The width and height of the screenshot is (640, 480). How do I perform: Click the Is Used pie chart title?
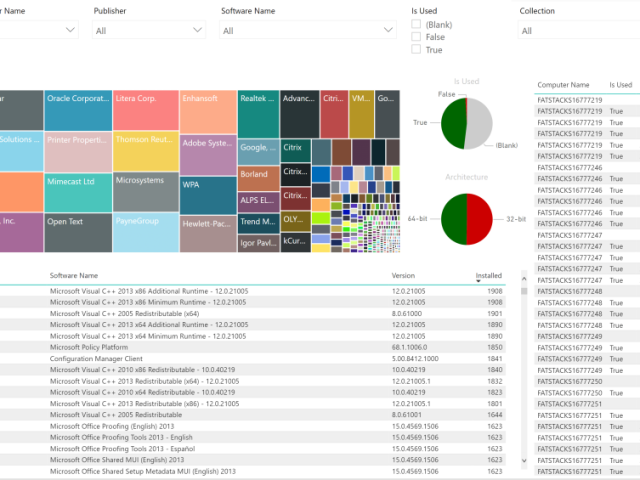(466, 81)
